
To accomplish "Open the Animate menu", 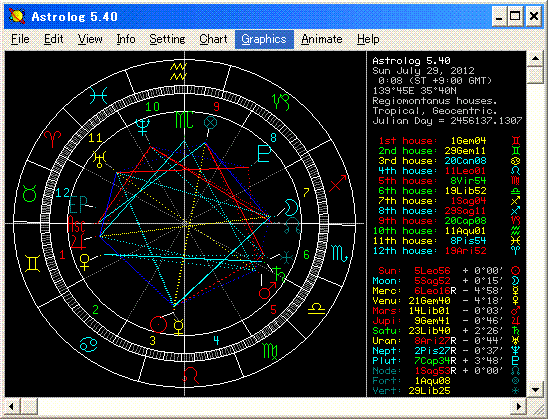I will (322, 39).
